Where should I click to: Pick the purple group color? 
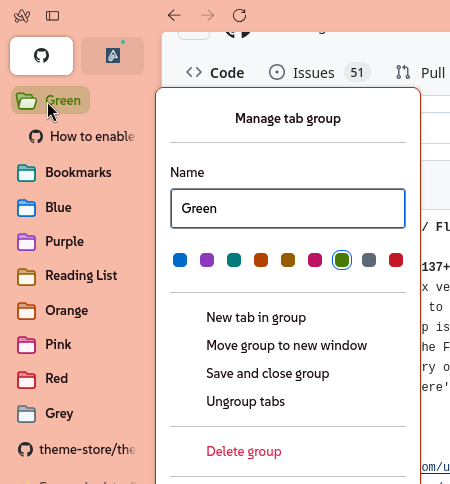coord(207,260)
